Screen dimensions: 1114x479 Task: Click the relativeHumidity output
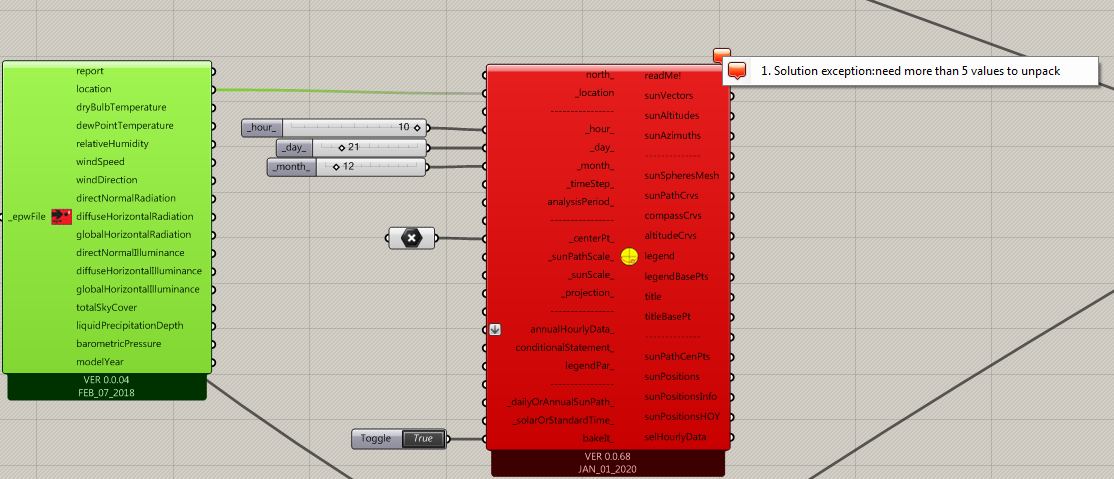click(x=112, y=144)
